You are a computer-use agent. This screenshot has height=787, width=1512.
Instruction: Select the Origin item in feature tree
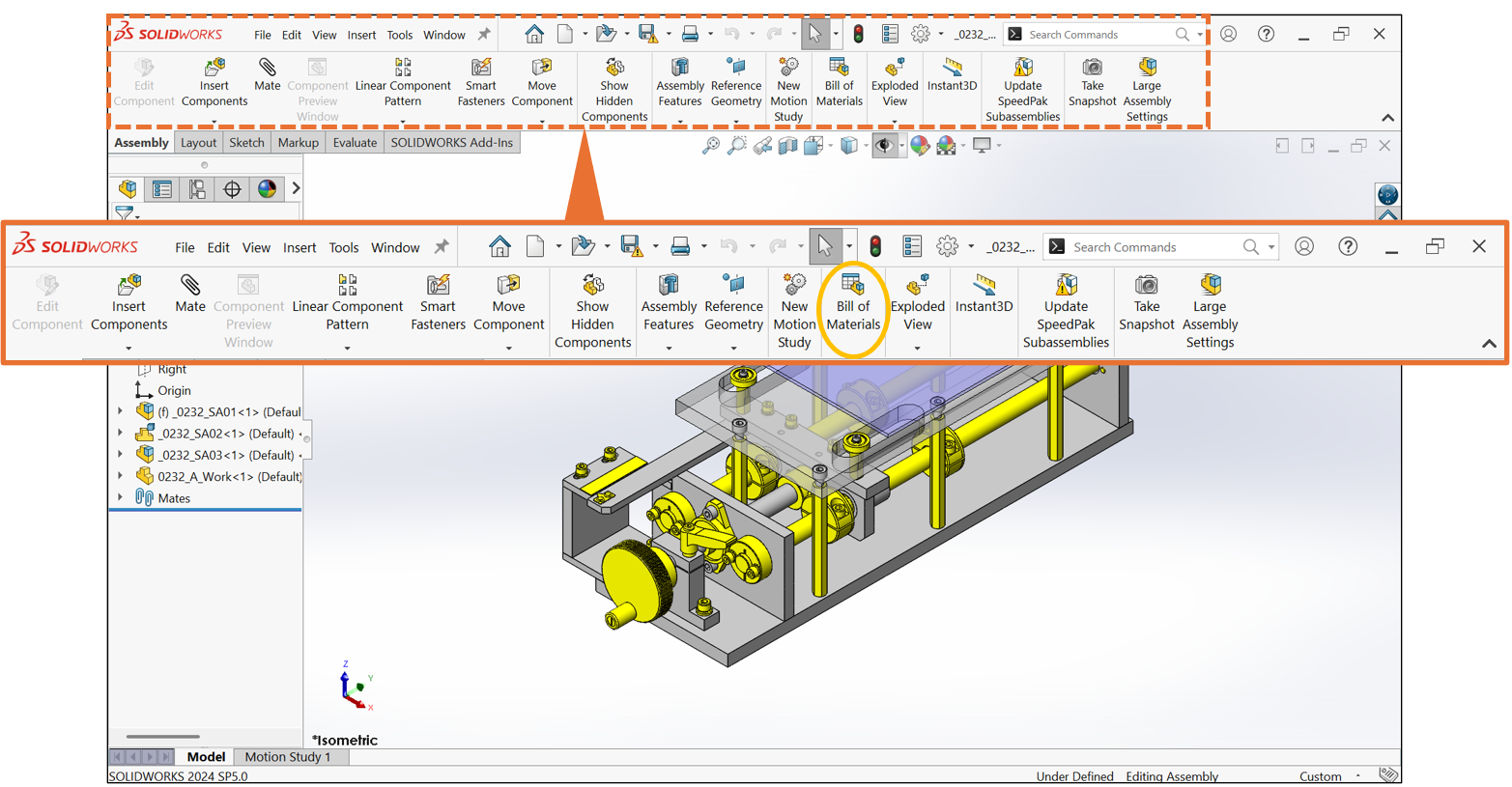(x=174, y=391)
